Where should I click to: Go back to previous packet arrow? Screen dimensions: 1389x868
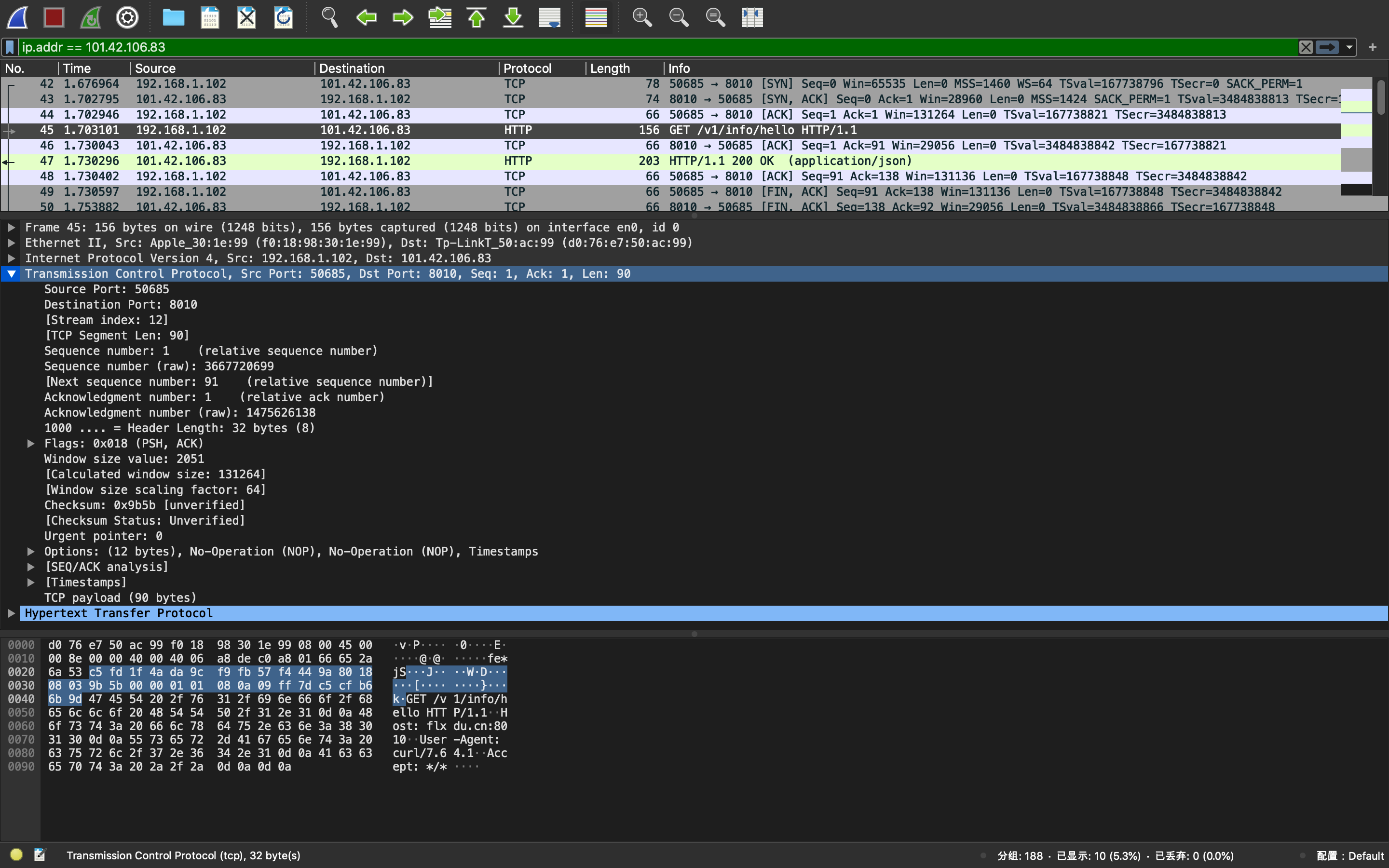tap(366, 17)
